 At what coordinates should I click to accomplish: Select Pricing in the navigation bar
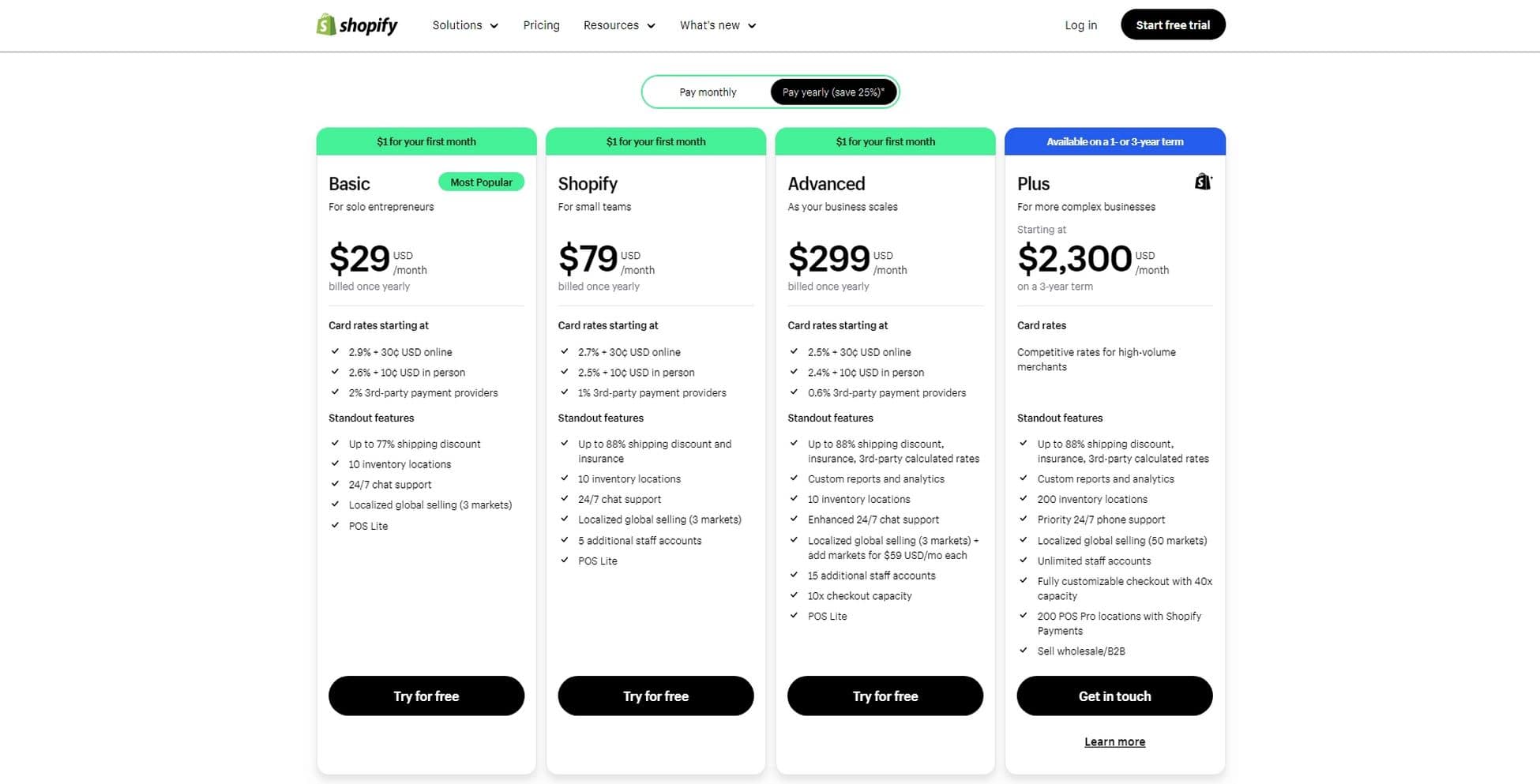541,24
